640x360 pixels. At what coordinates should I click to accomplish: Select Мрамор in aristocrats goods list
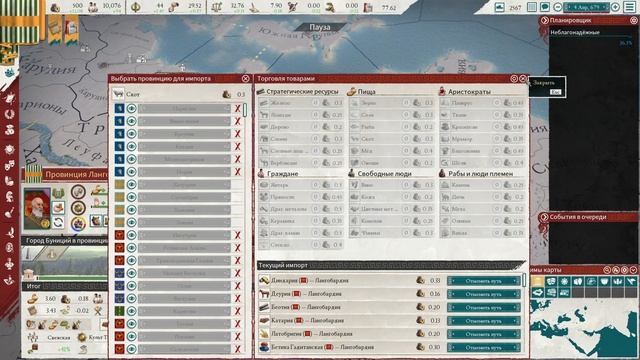coord(482,139)
